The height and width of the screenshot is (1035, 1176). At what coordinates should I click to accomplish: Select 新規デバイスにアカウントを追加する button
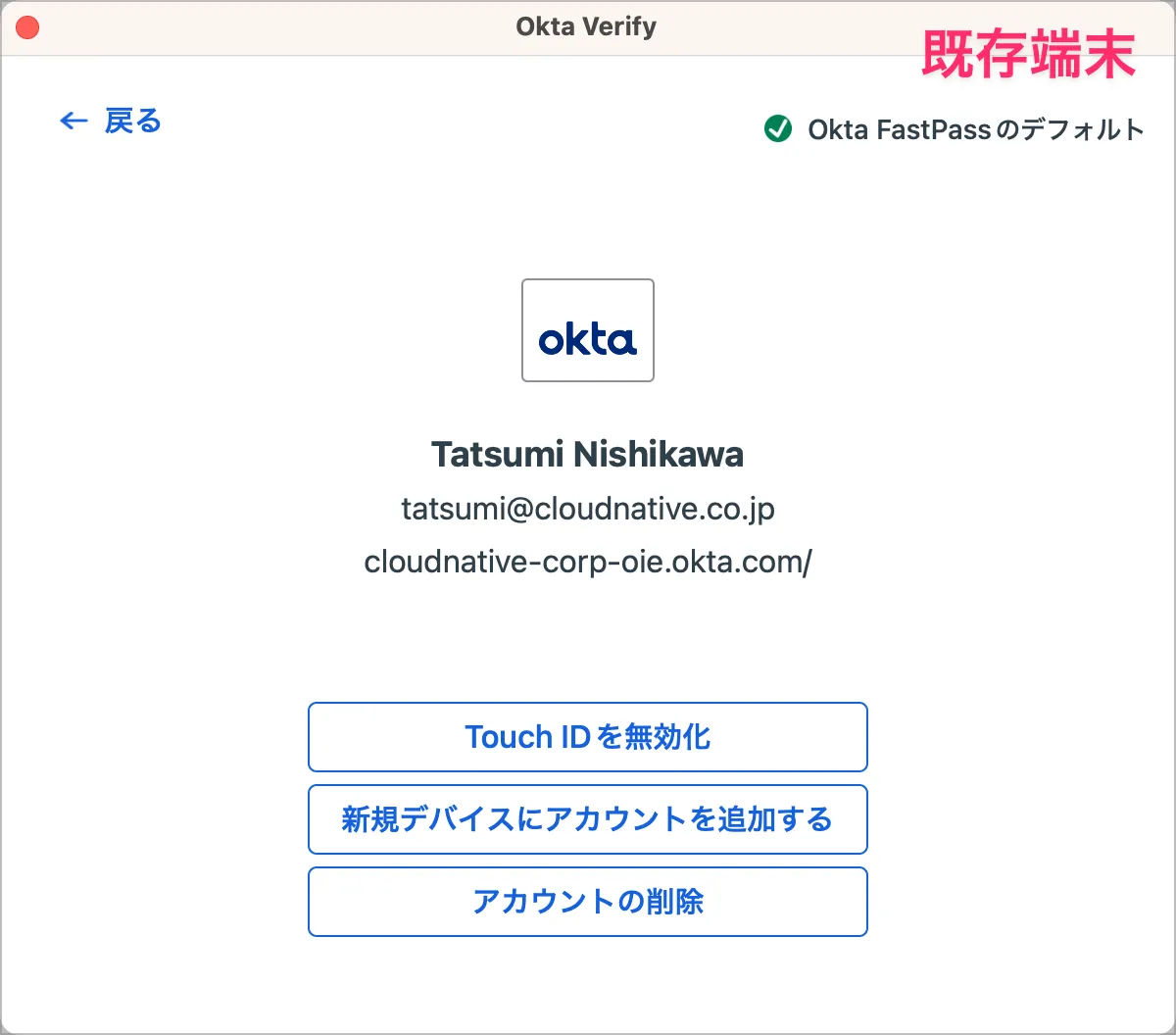click(588, 819)
